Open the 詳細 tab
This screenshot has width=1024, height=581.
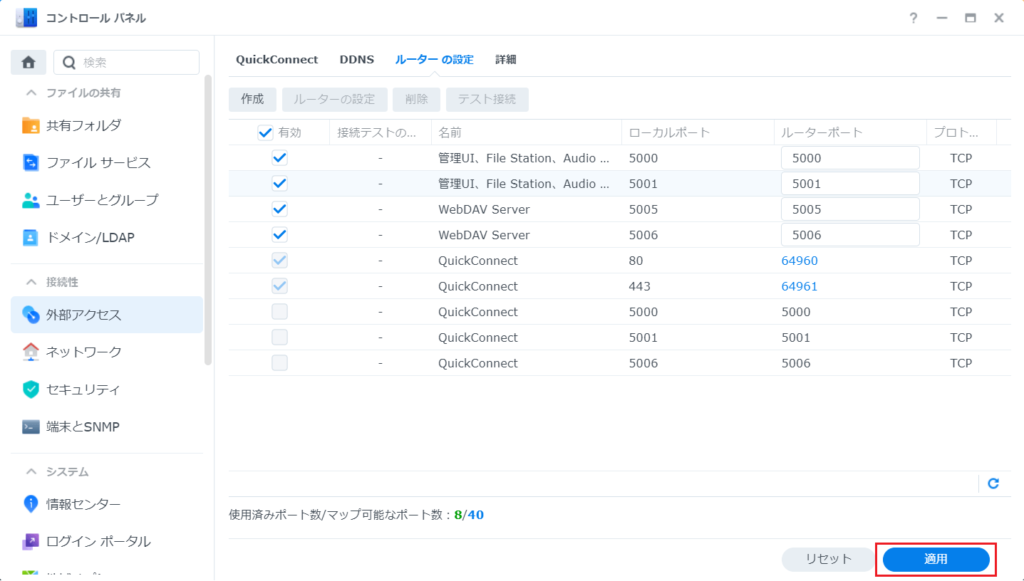pos(505,59)
